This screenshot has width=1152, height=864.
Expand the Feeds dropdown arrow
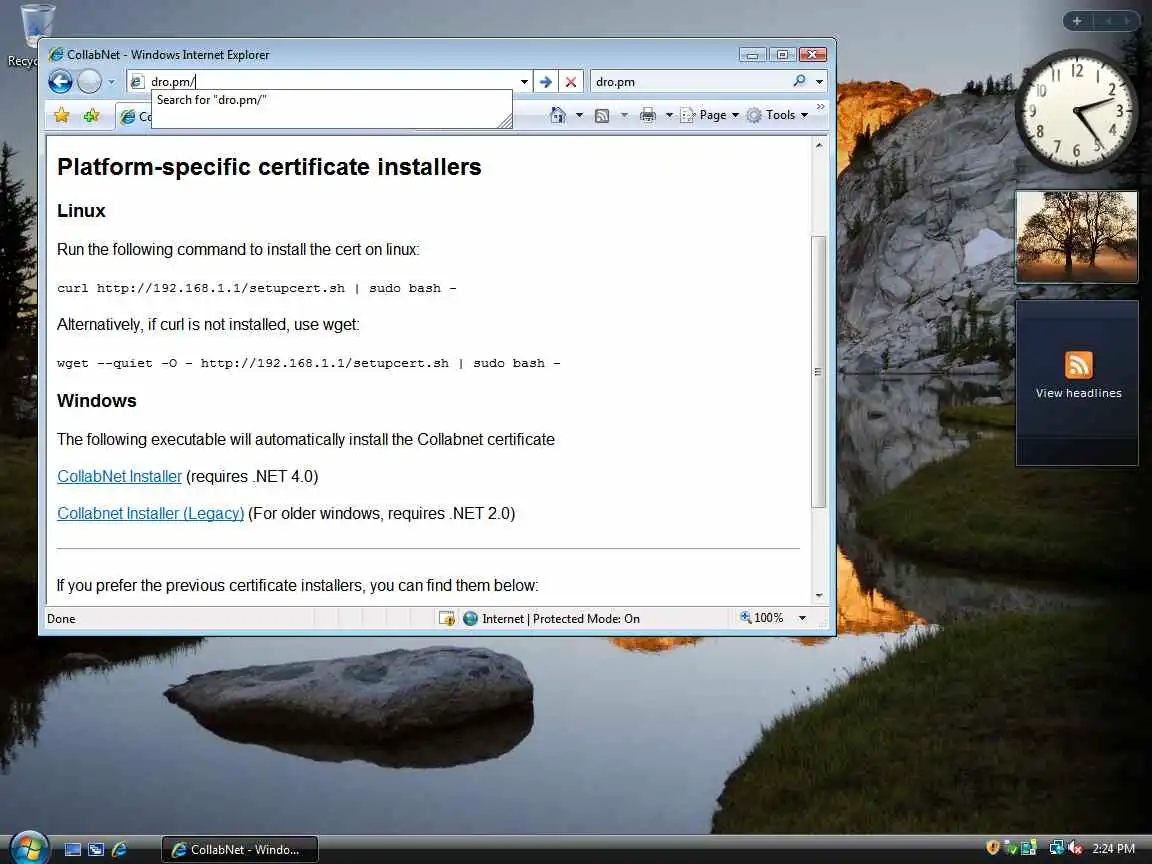tap(624, 115)
